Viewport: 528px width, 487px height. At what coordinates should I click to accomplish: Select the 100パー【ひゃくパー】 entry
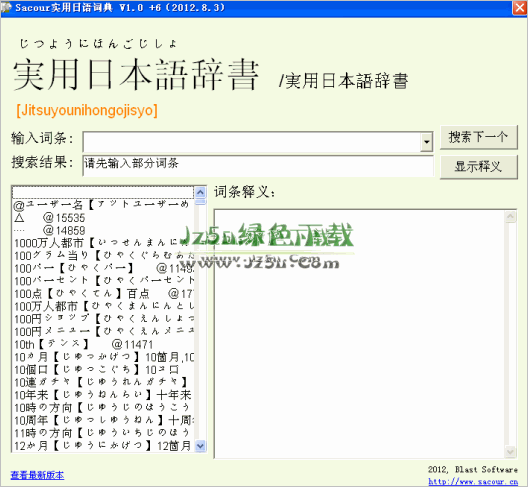pyautogui.click(x=103, y=268)
